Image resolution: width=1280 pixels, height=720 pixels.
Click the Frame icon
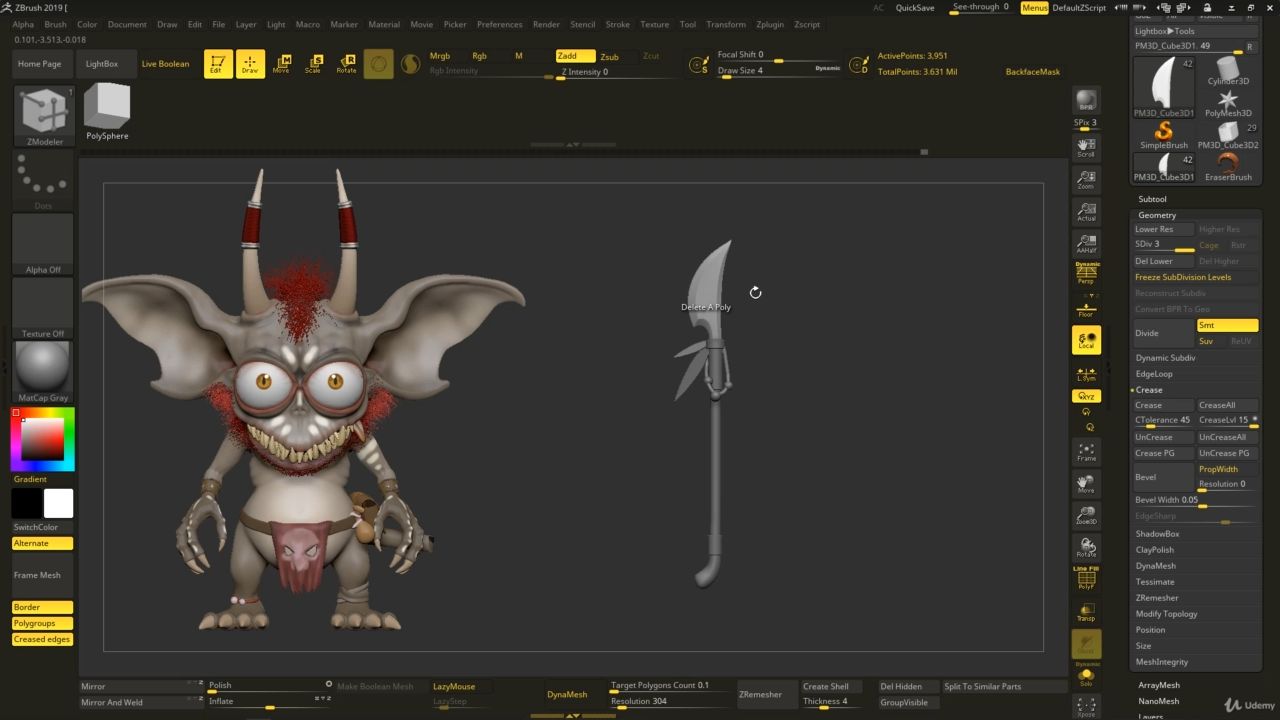(1086, 452)
